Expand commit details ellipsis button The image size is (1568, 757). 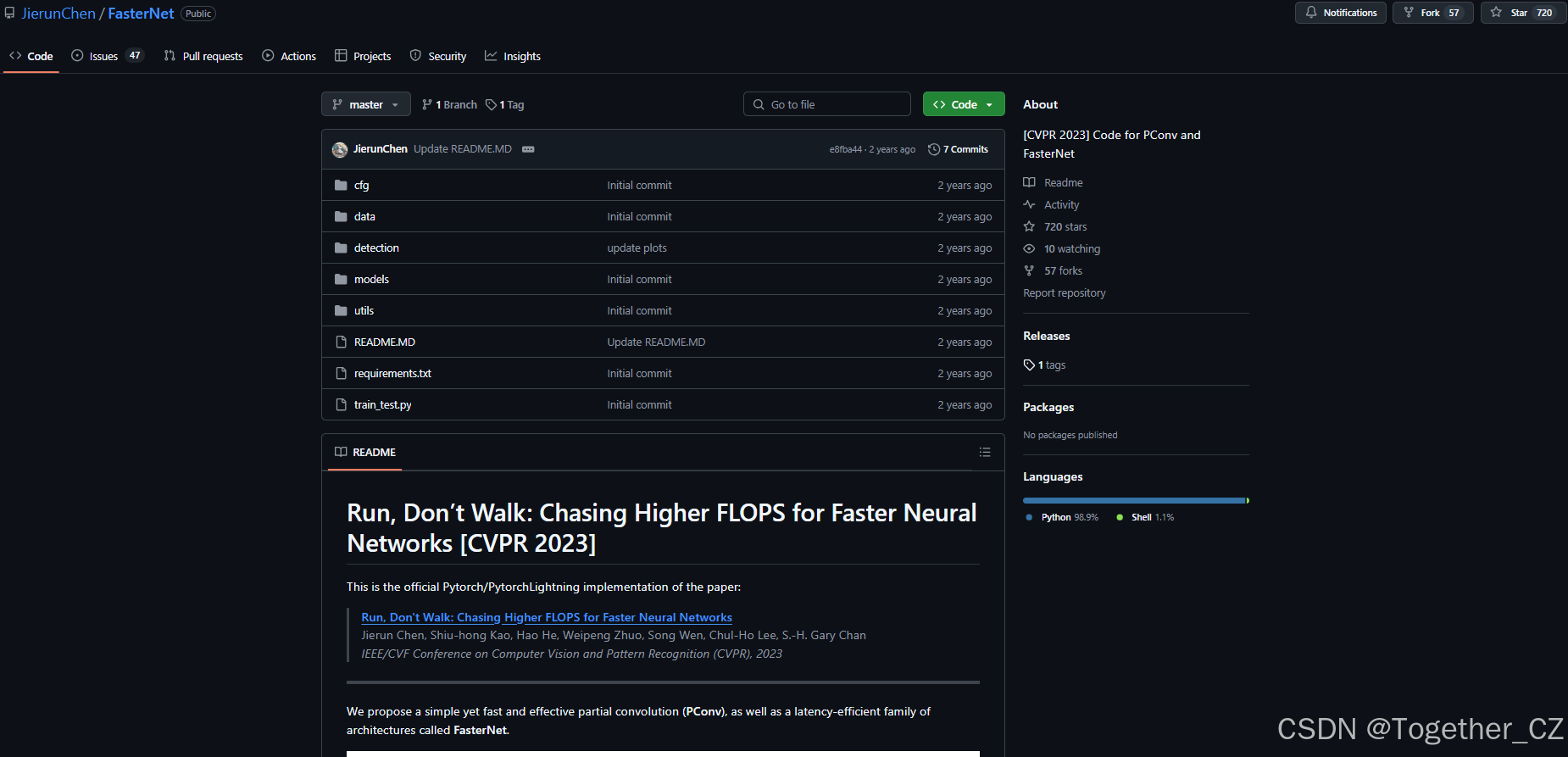(528, 149)
